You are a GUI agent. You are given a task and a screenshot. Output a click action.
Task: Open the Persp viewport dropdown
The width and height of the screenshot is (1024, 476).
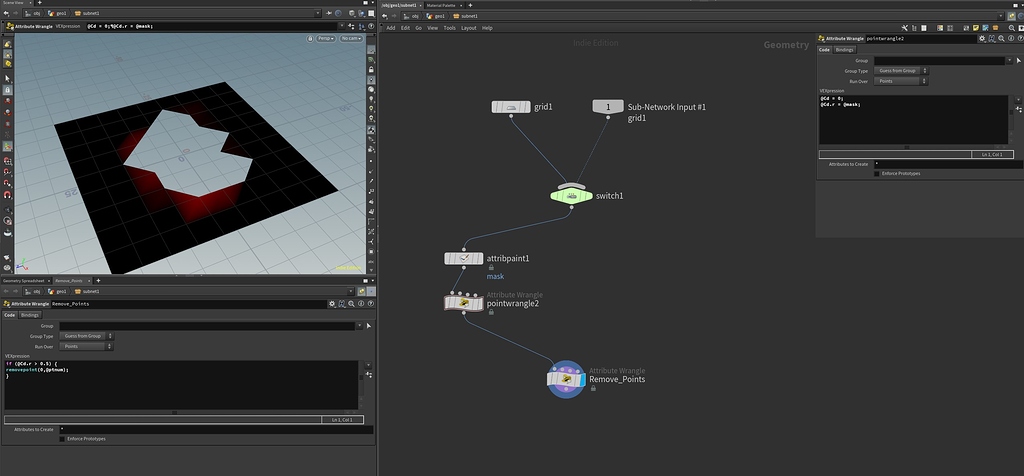(326, 38)
